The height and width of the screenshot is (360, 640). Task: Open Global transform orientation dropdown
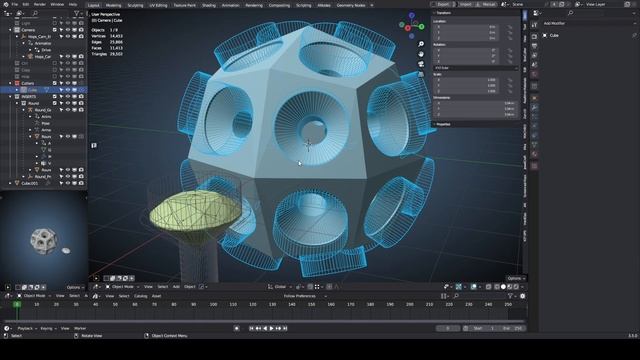coord(280,287)
